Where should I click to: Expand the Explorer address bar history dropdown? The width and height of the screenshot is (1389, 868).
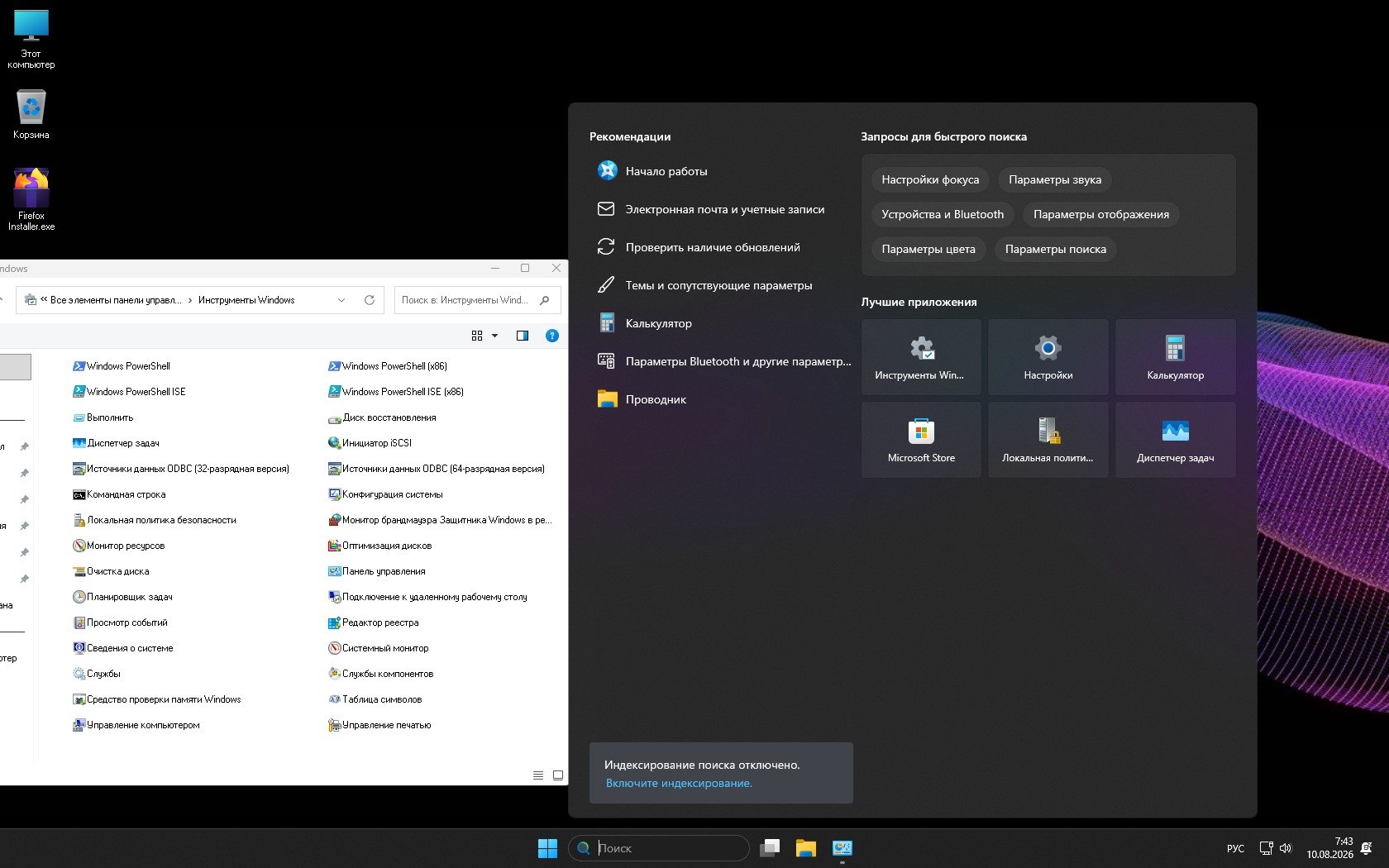(341, 300)
